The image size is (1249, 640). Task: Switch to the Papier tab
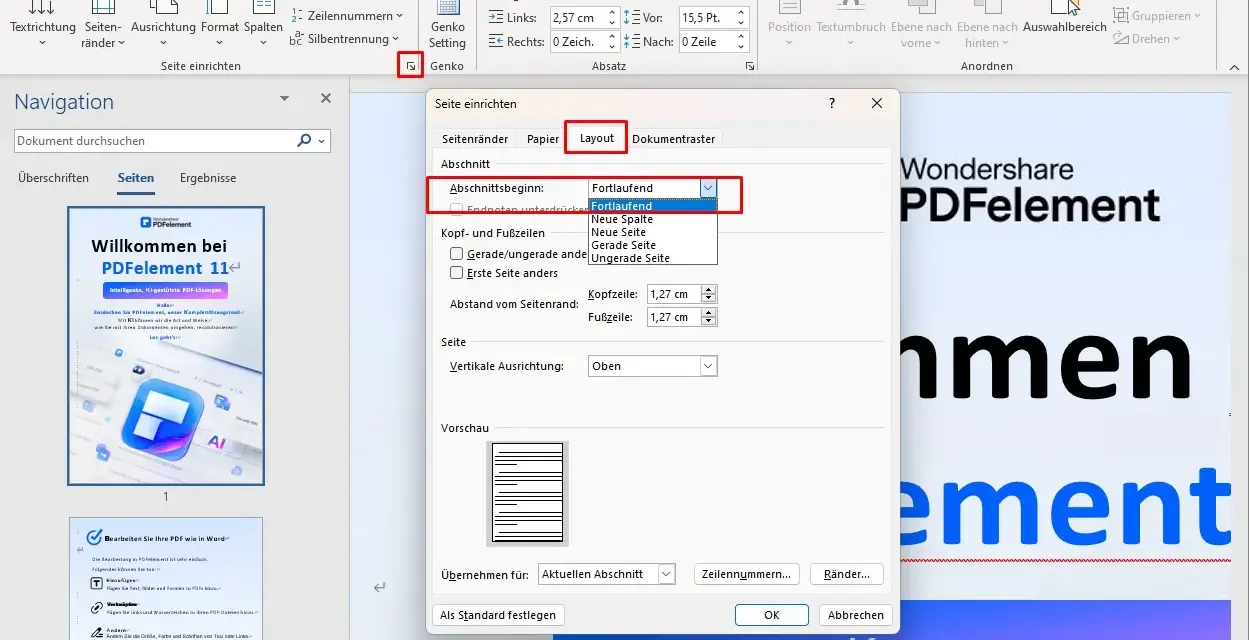click(x=543, y=139)
